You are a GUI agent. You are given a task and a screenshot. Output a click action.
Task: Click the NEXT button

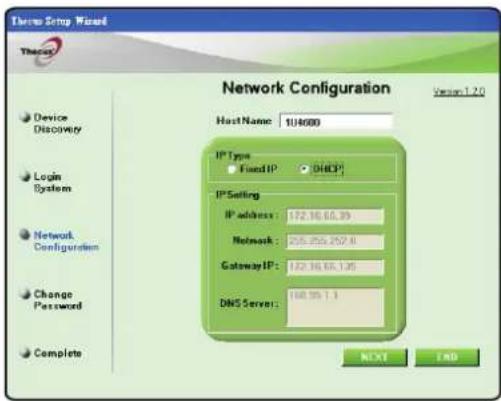click(x=375, y=357)
